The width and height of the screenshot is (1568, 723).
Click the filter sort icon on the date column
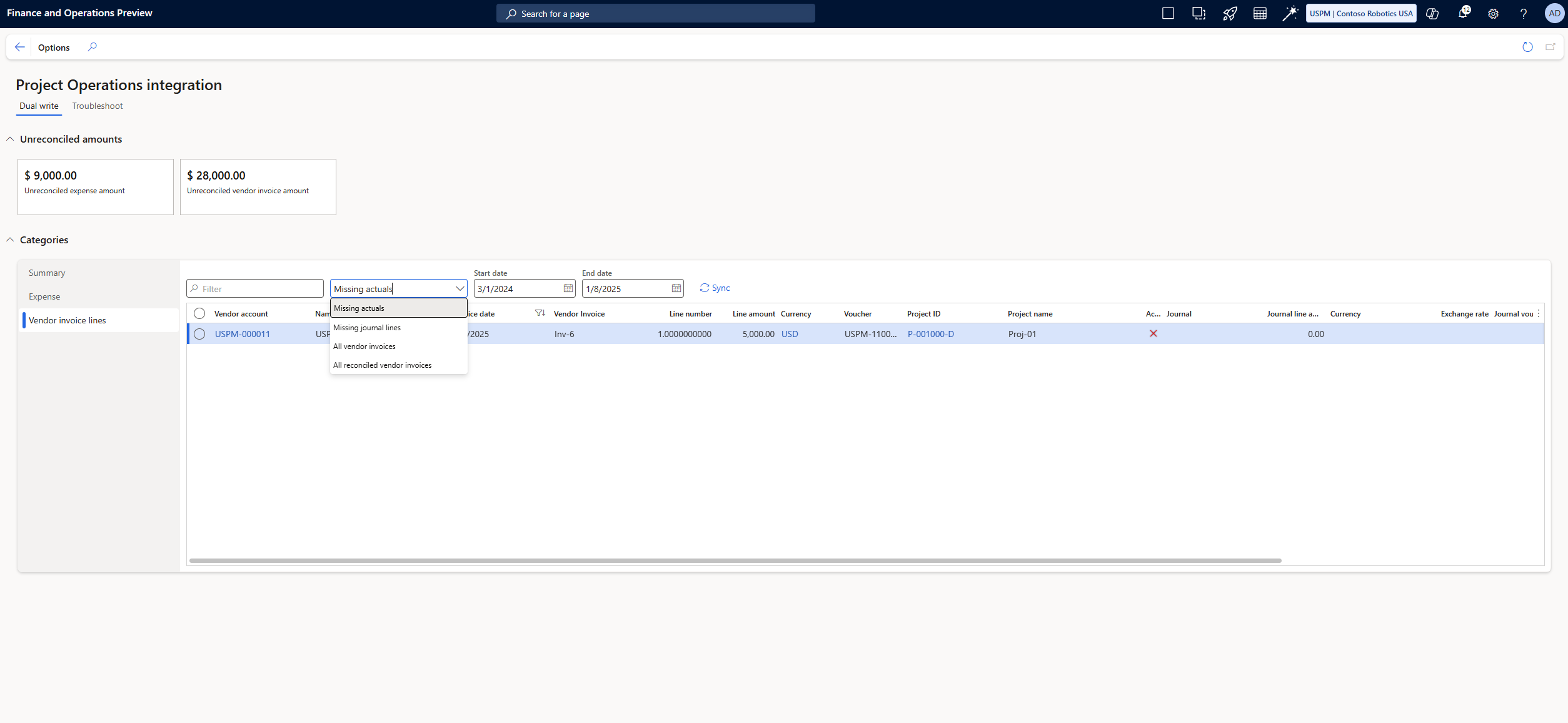coord(540,313)
